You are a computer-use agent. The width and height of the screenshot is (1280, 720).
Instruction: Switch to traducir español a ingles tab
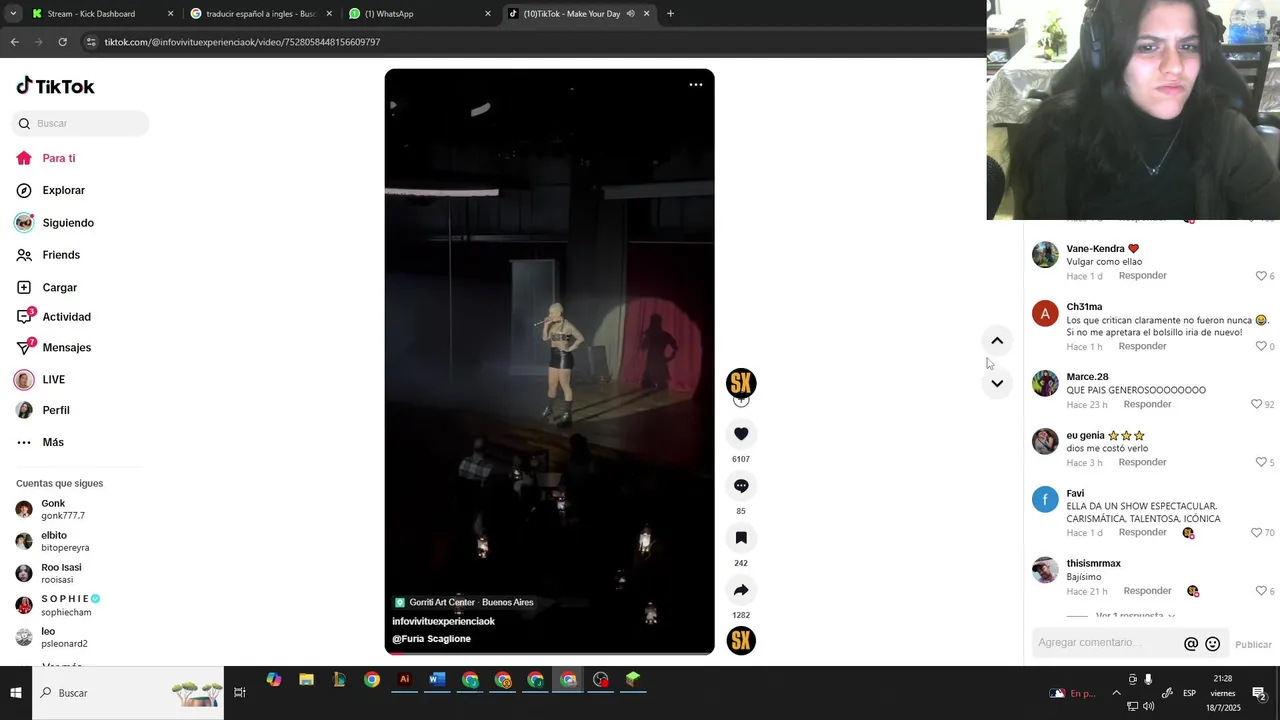point(260,14)
